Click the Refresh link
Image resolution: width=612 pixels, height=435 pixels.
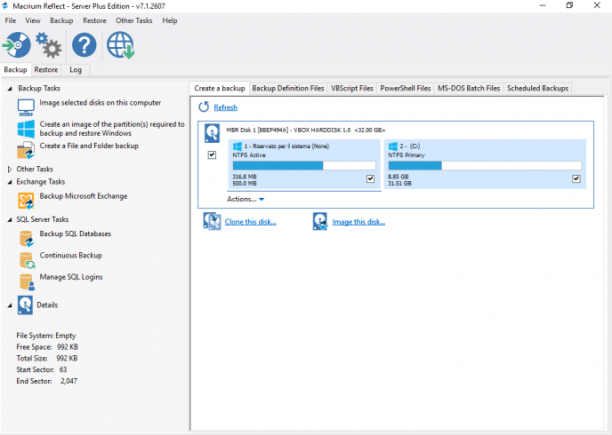click(226, 107)
